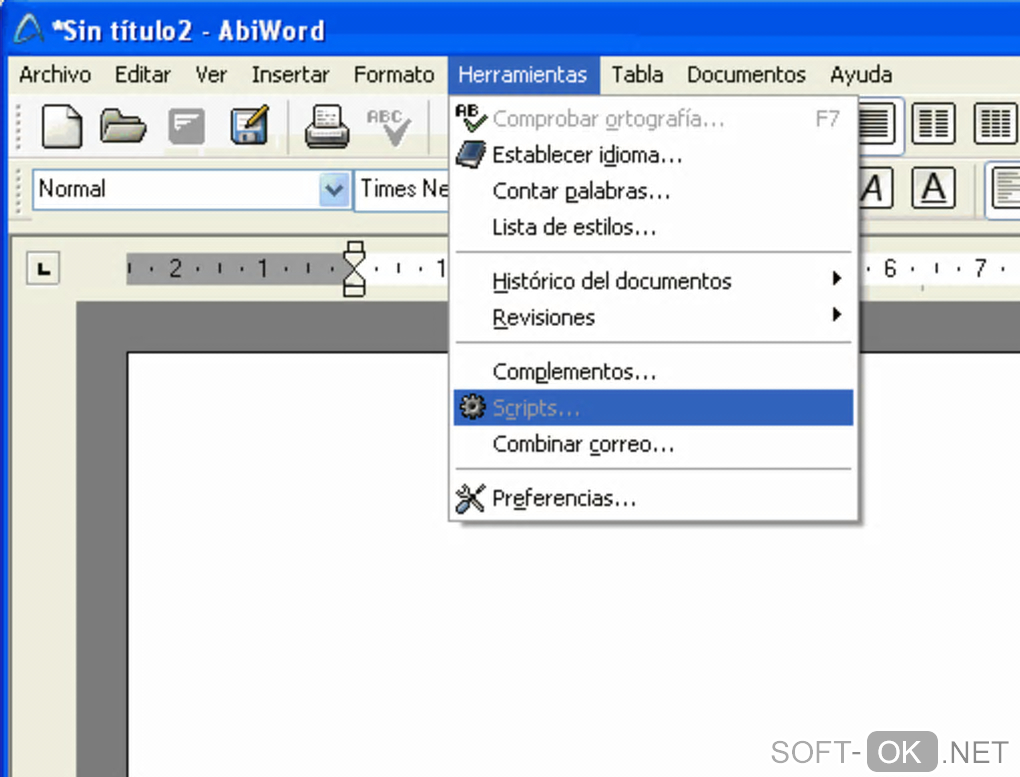
Task: Click the ABC spell check toolbar icon
Action: pos(389,126)
